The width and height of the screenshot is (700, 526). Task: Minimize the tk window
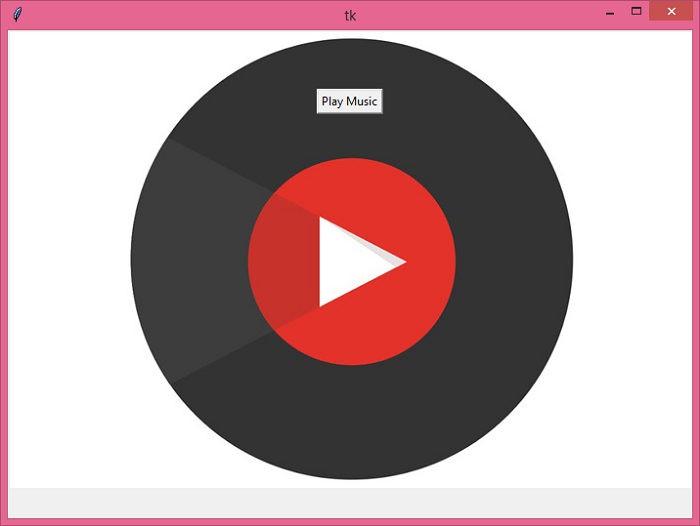(x=610, y=12)
